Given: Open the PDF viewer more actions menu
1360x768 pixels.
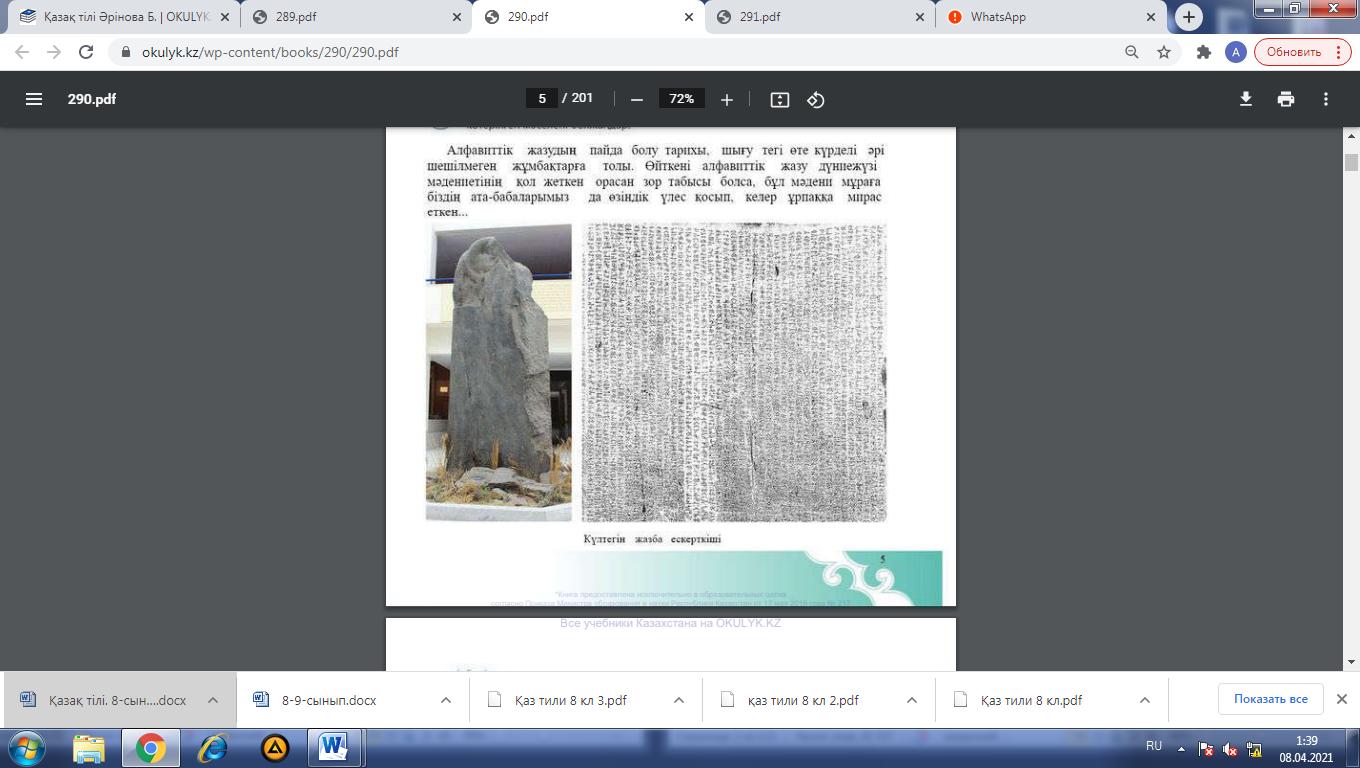Looking at the screenshot, I should pyautogui.click(x=1326, y=99).
